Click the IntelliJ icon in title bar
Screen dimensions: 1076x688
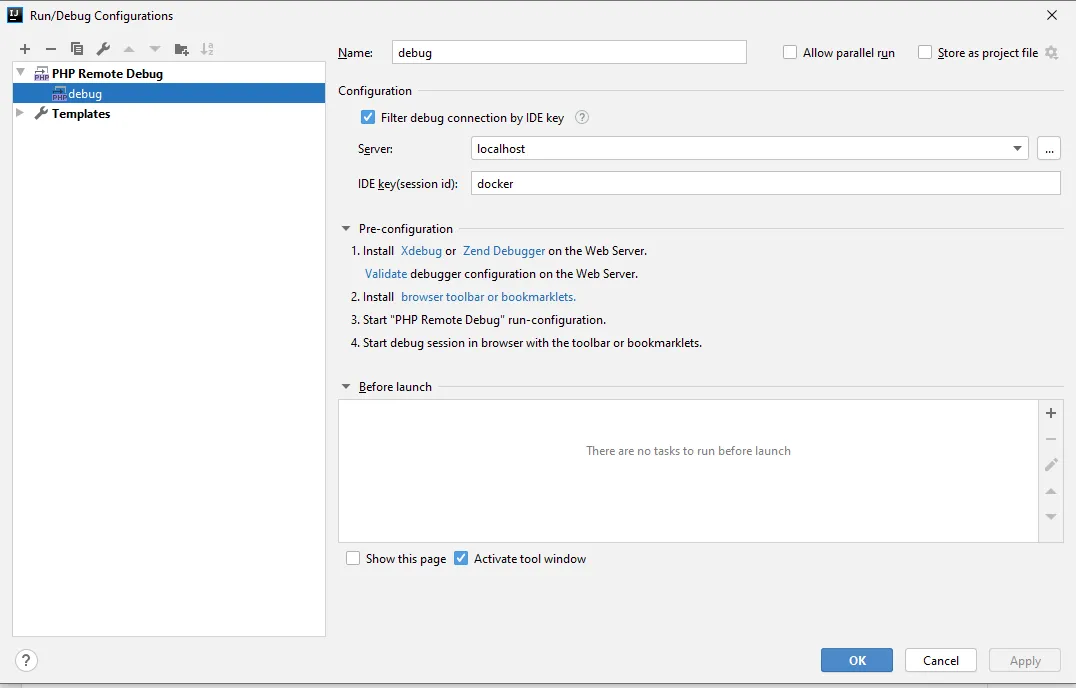[x=14, y=15]
